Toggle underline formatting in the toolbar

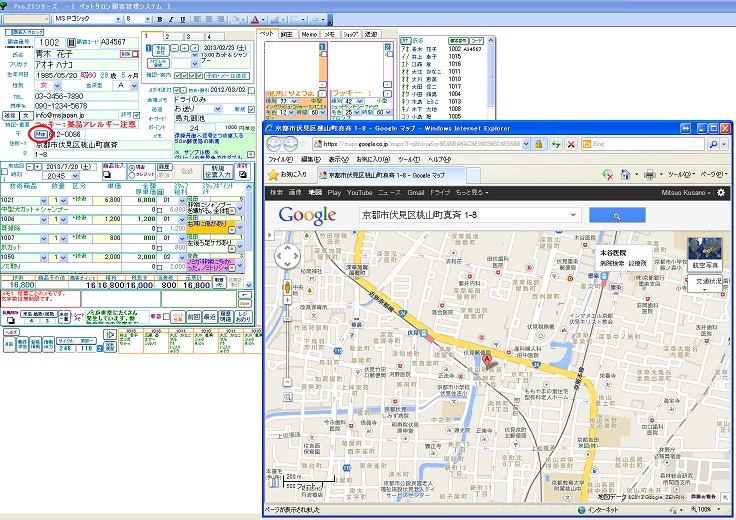(183, 19)
